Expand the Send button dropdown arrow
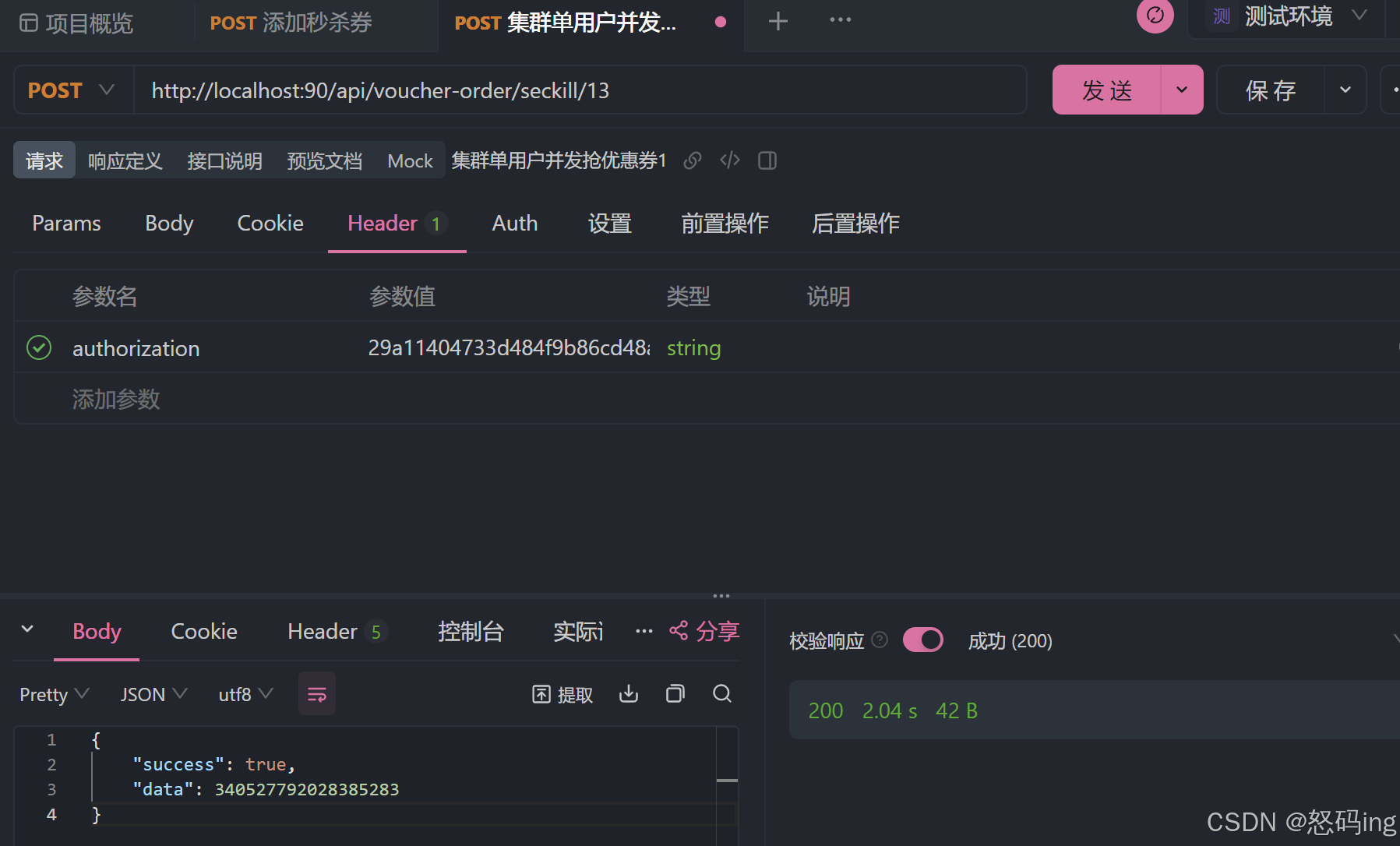 point(1181,90)
